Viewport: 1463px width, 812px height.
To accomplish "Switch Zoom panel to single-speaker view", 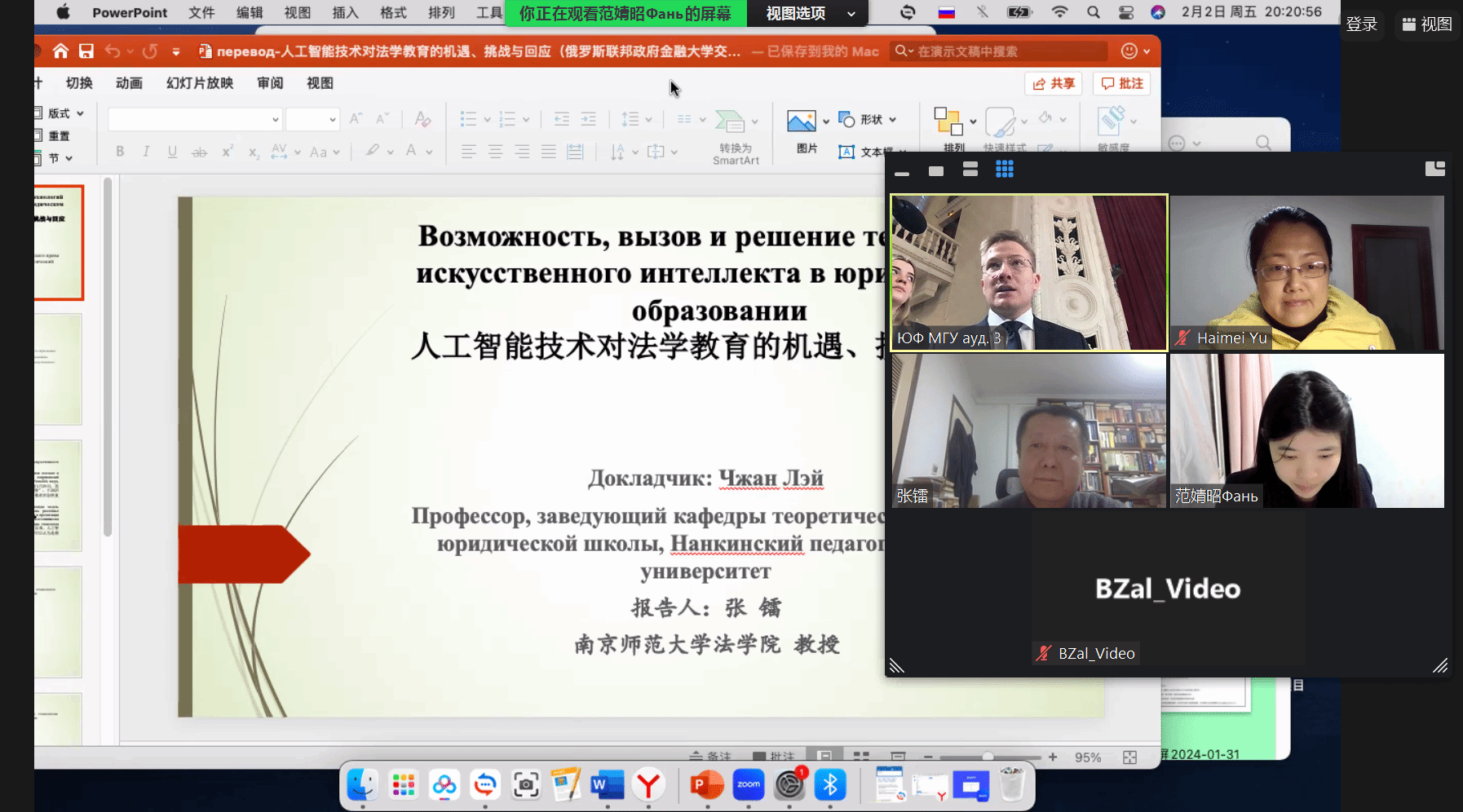I will click(x=936, y=170).
